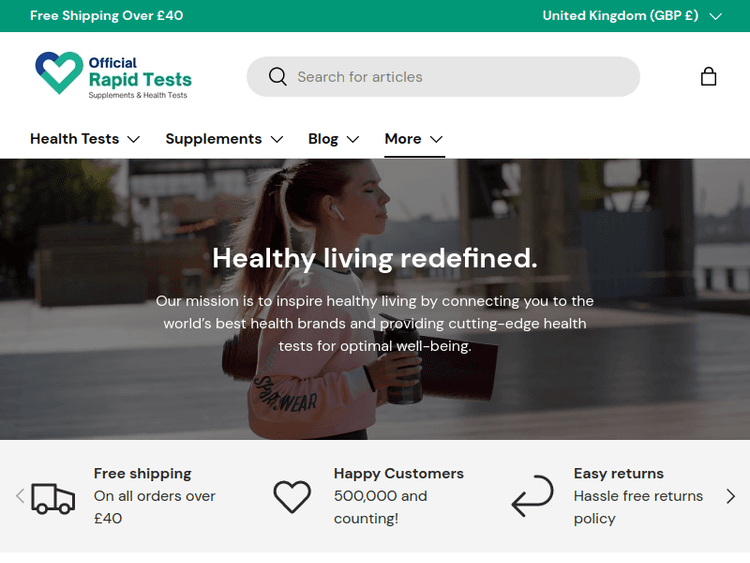Click the return arrow Easy returns icon

point(532,497)
